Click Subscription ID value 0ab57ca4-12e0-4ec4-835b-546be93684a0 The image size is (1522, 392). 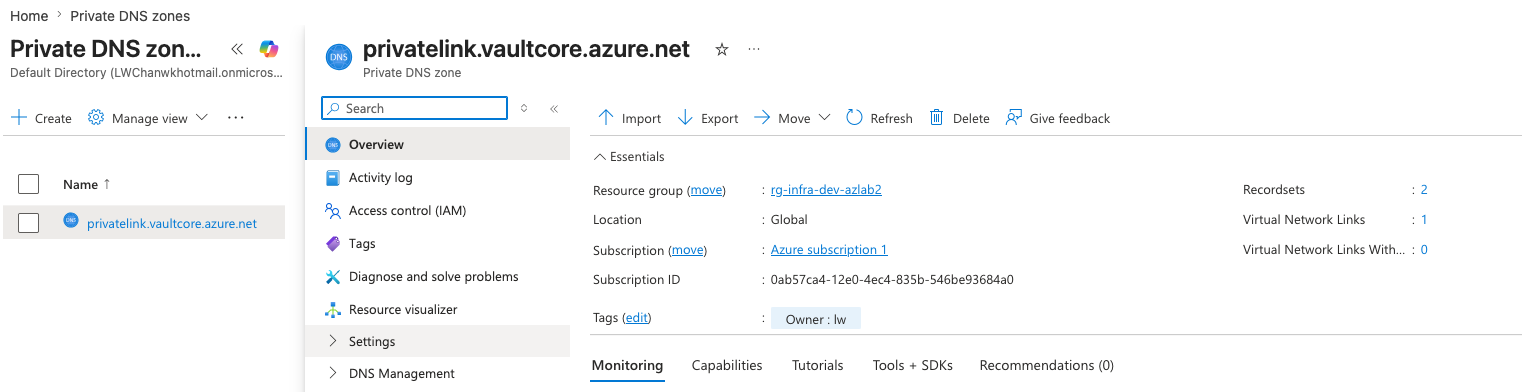point(892,280)
